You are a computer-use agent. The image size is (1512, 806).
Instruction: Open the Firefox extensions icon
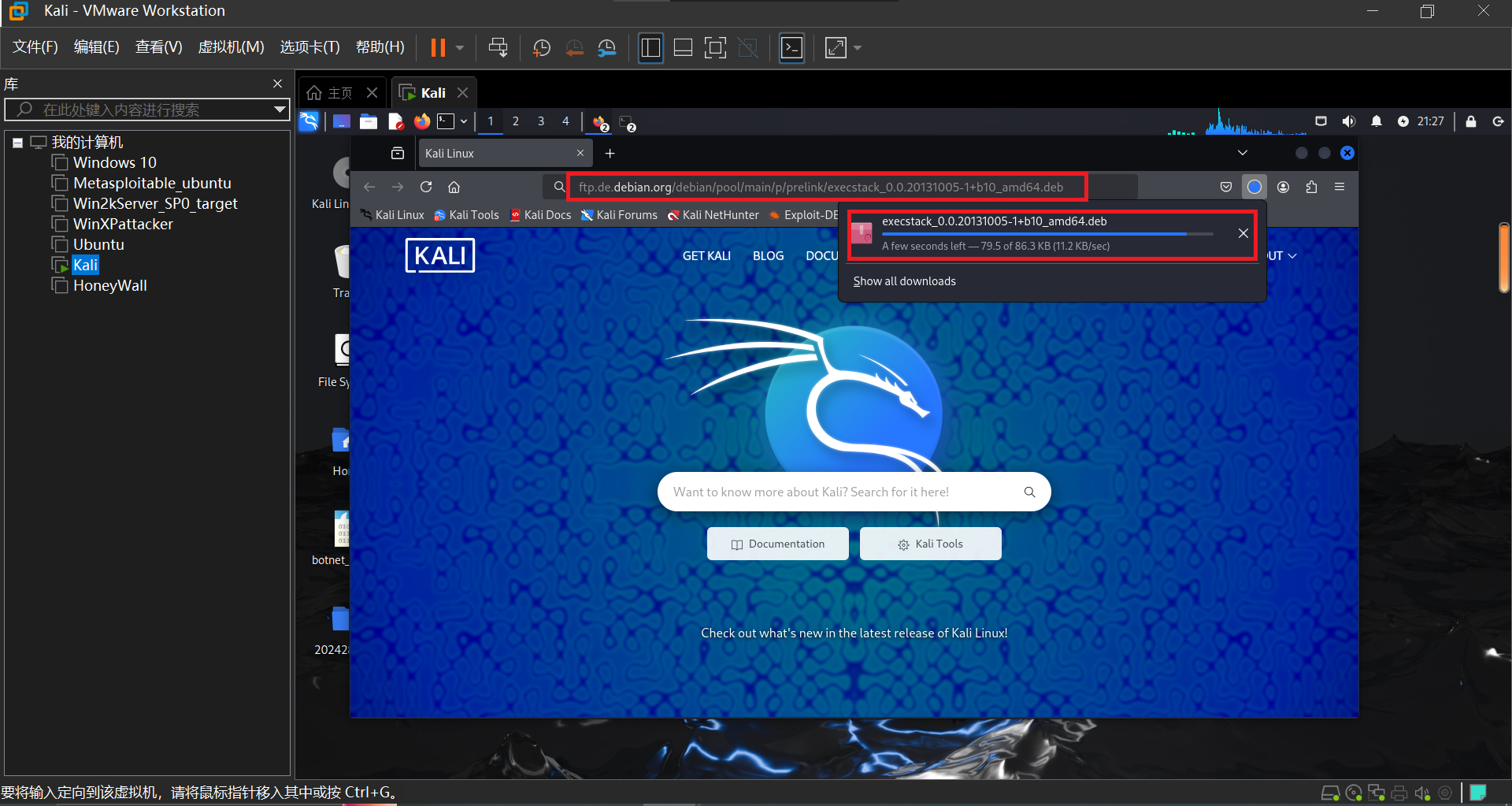pos(1311,187)
